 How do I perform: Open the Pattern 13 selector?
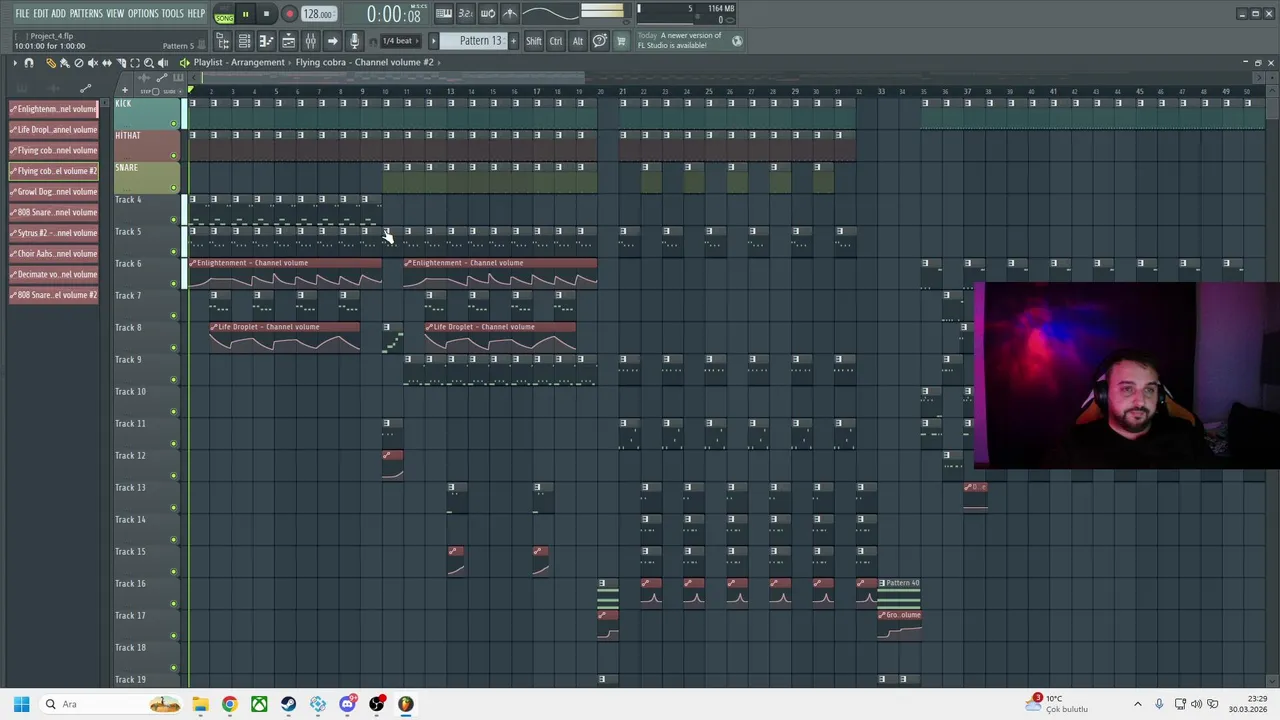tap(481, 41)
